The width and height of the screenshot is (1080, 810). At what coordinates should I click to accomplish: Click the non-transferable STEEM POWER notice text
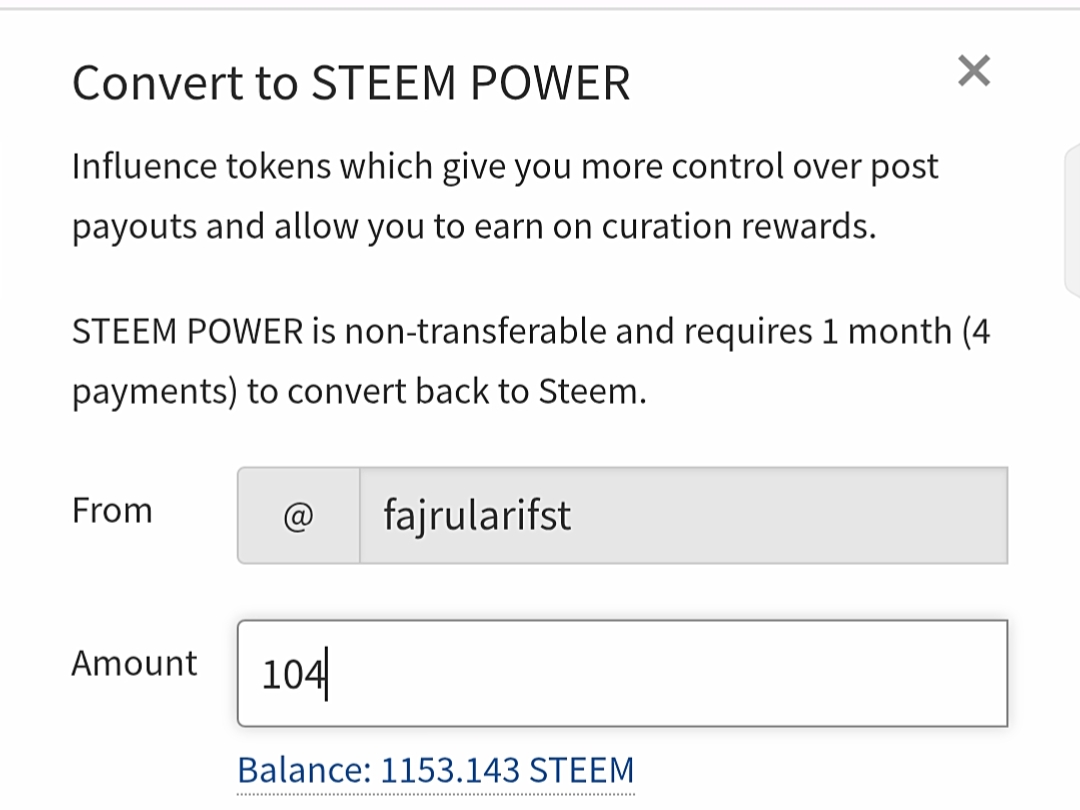point(531,362)
